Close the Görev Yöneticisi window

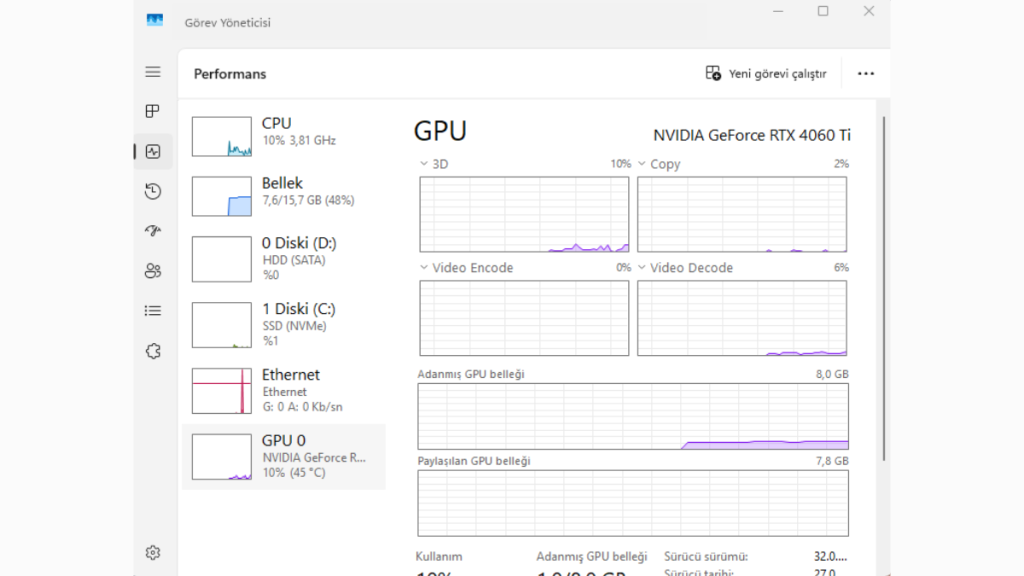(869, 11)
